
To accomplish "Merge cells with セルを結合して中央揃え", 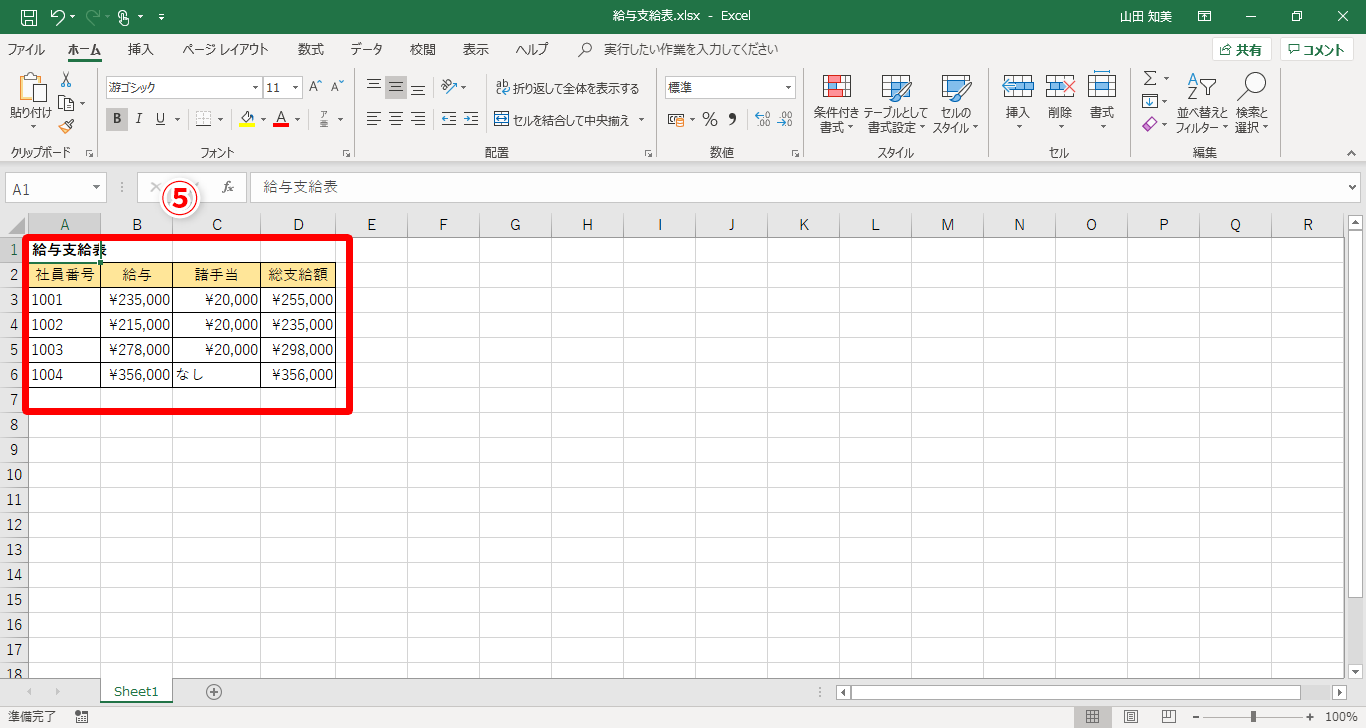I will [x=562, y=119].
